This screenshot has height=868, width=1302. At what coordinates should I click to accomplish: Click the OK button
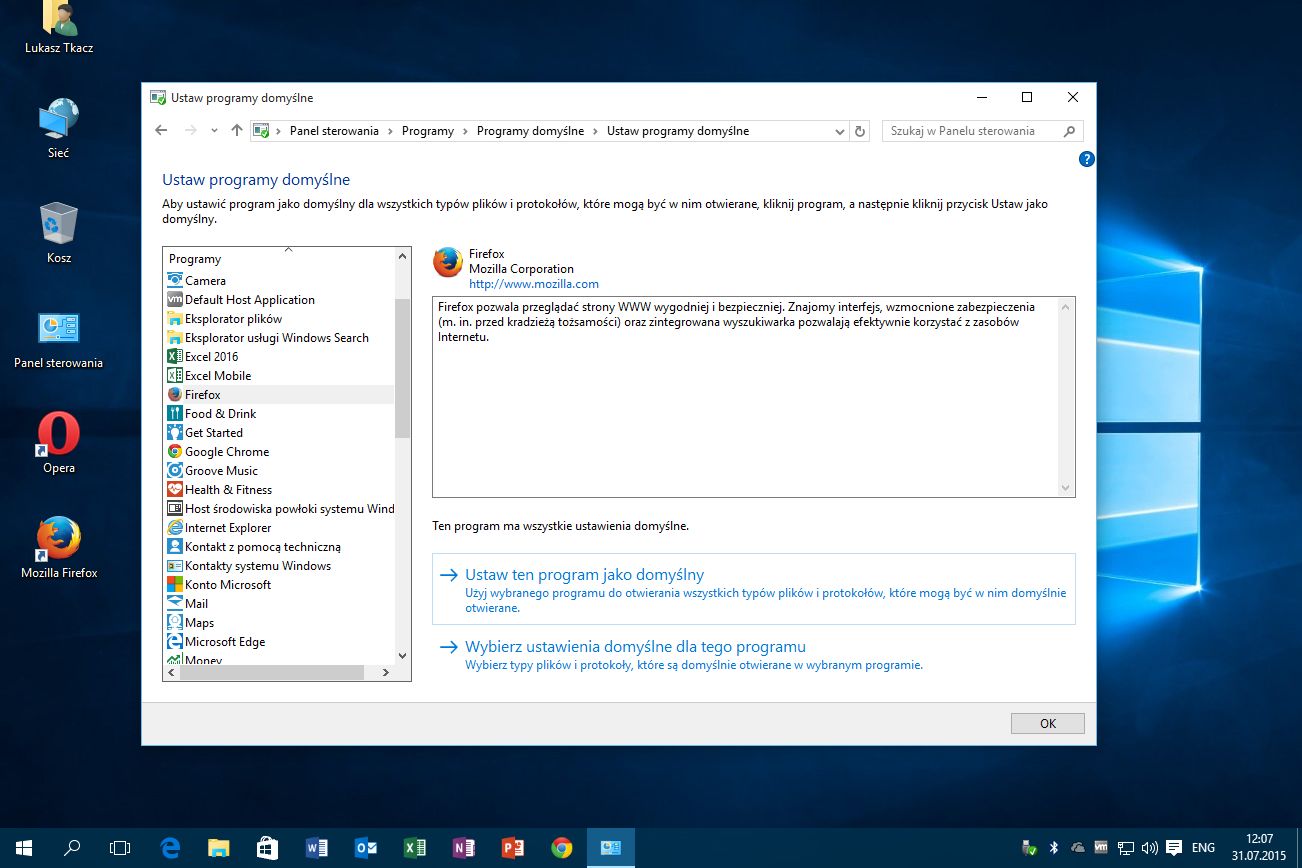click(1047, 724)
